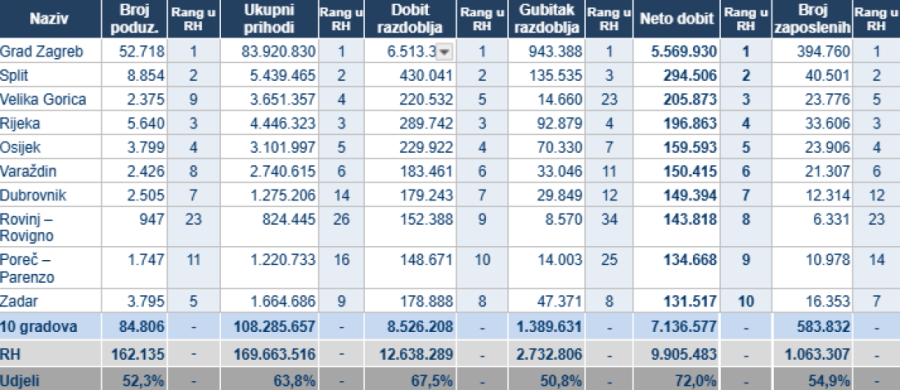Click Zagreb's total revenue value 83.920.830
The height and width of the screenshot is (390, 900).
[x=269, y=51]
